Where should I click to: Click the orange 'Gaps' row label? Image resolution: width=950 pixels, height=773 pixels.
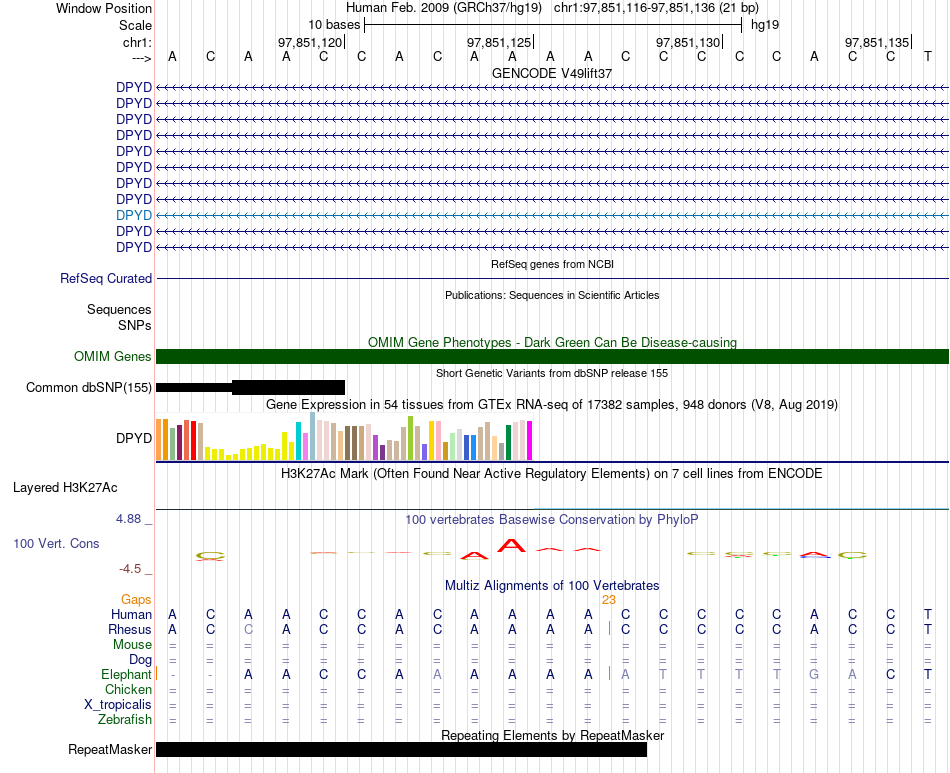click(x=136, y=600)
